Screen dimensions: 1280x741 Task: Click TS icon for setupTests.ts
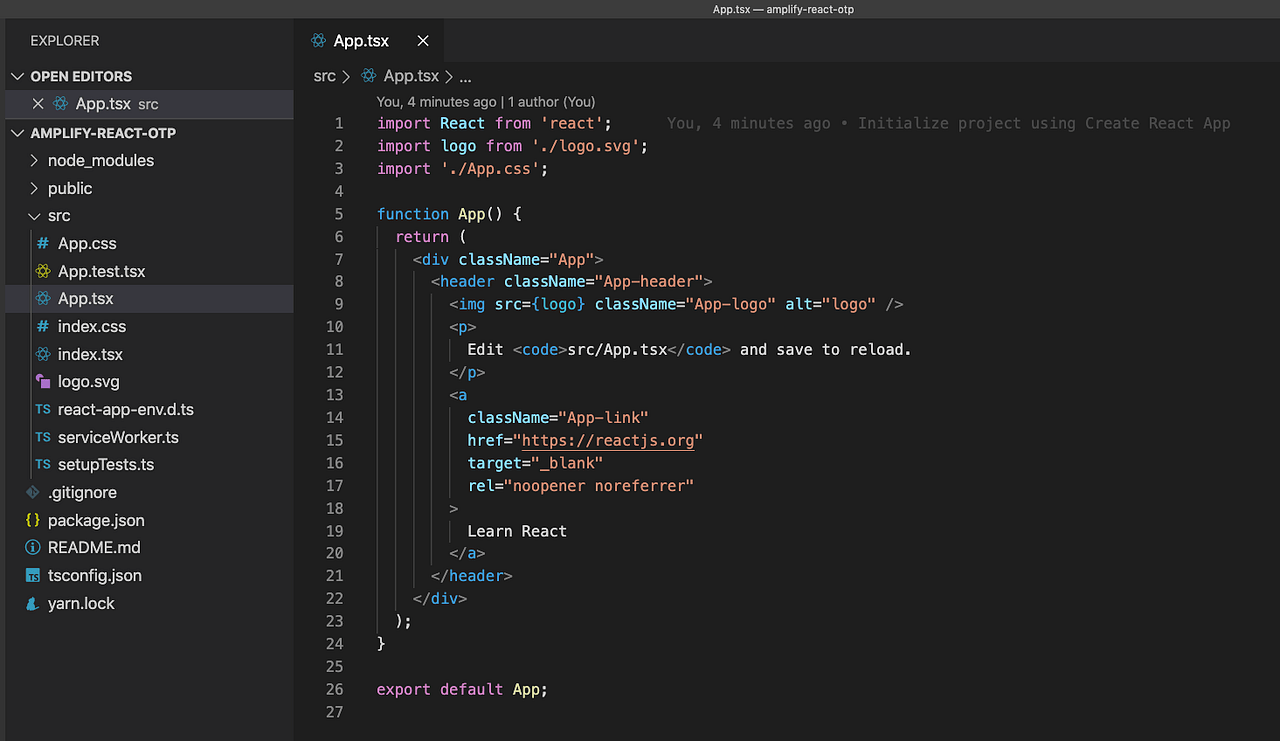pos(42,465)
